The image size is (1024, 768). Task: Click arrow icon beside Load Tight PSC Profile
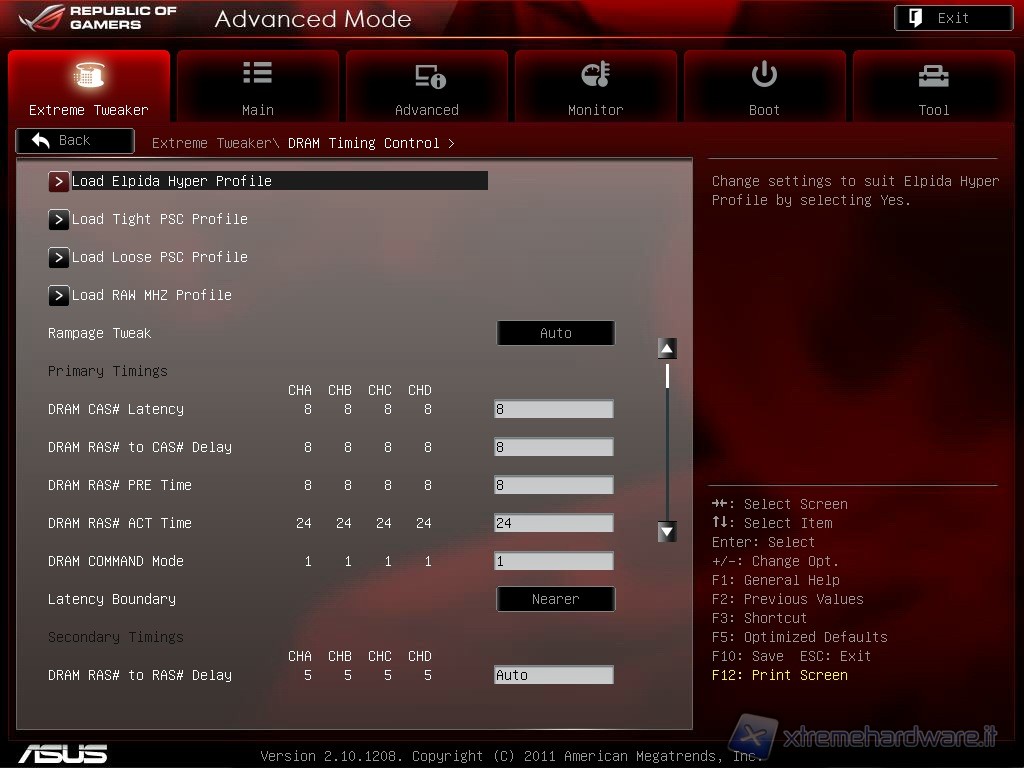[x=59, y=219]
